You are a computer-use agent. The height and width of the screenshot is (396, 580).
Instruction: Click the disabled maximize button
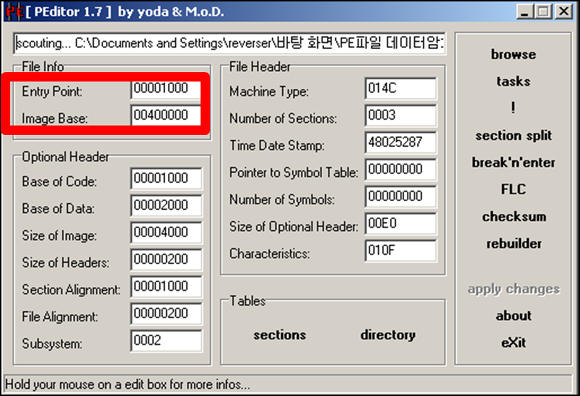[543, 12]
